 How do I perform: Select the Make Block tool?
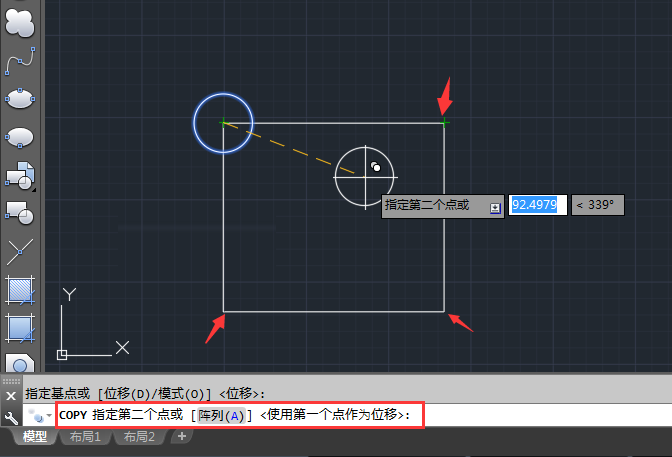coord(20,213)
